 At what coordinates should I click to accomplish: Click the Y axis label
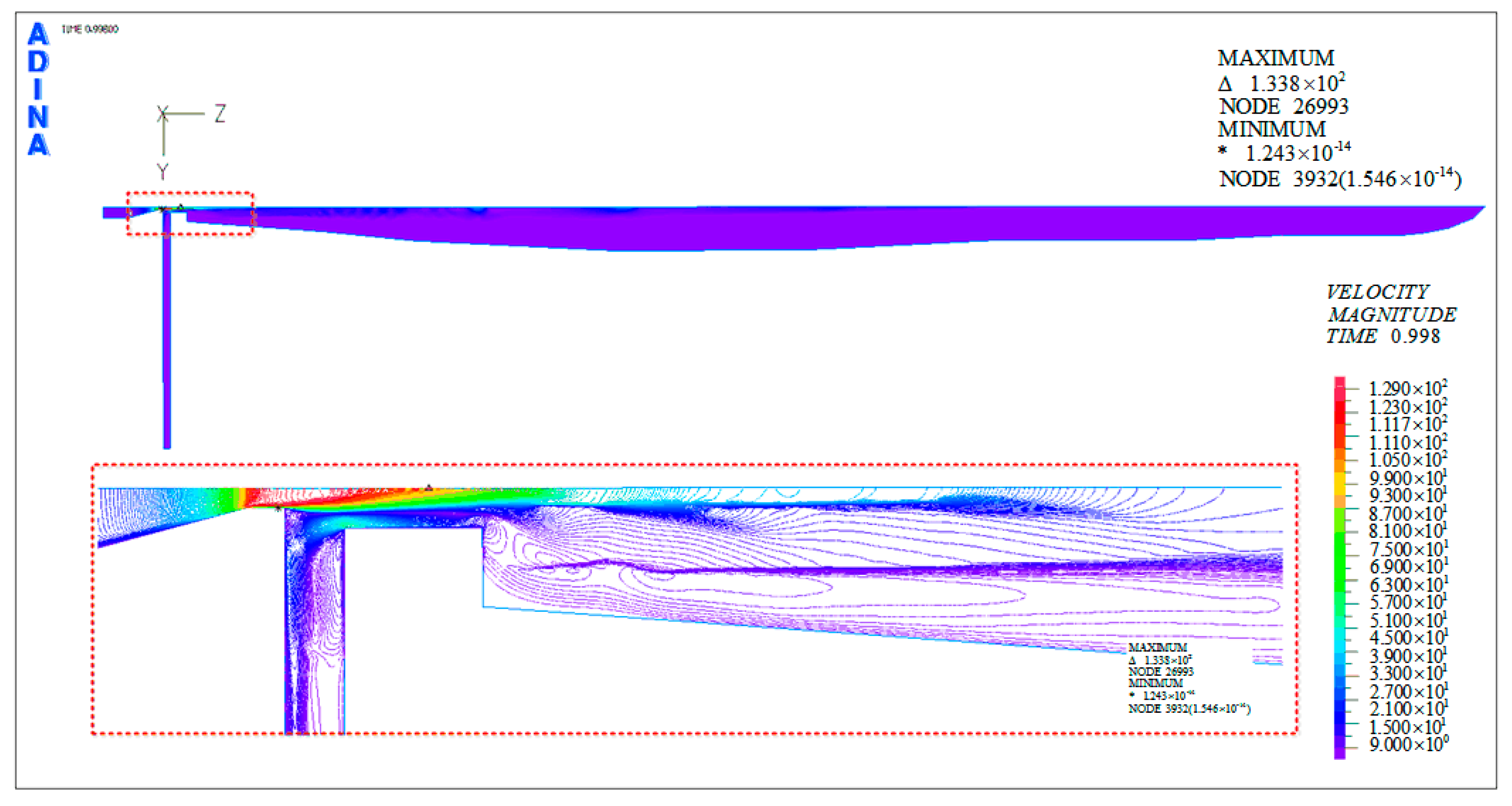point(163,171)
